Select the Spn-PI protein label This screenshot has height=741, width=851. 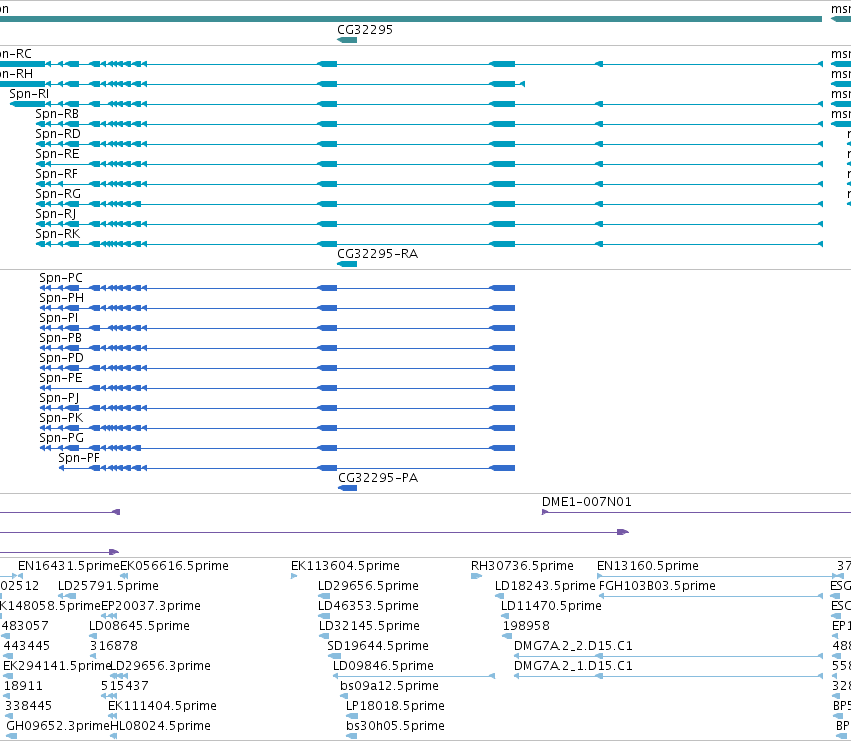pos(59,318)
